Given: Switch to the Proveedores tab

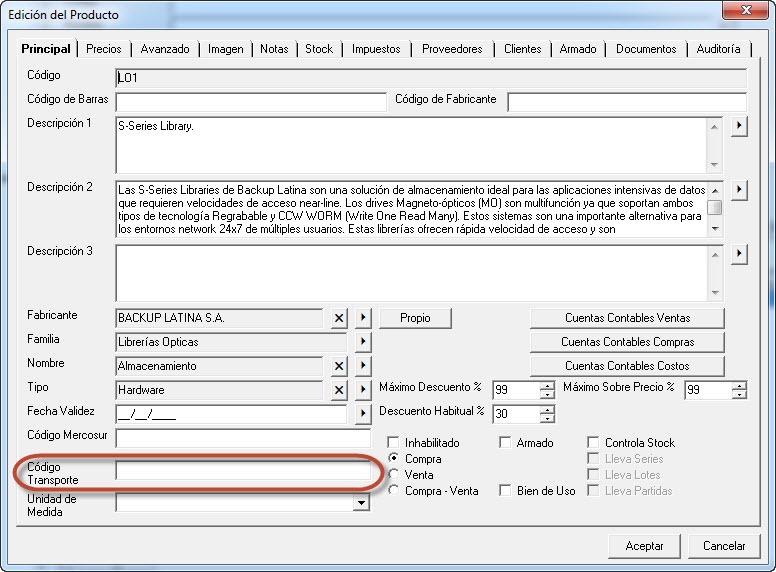Looking at the screenshot, I should click(452, 49).
